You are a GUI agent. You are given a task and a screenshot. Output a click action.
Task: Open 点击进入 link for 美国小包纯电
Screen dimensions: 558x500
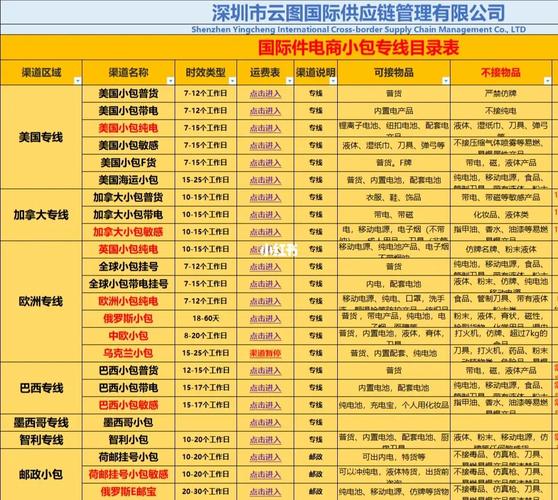point(265,128)
